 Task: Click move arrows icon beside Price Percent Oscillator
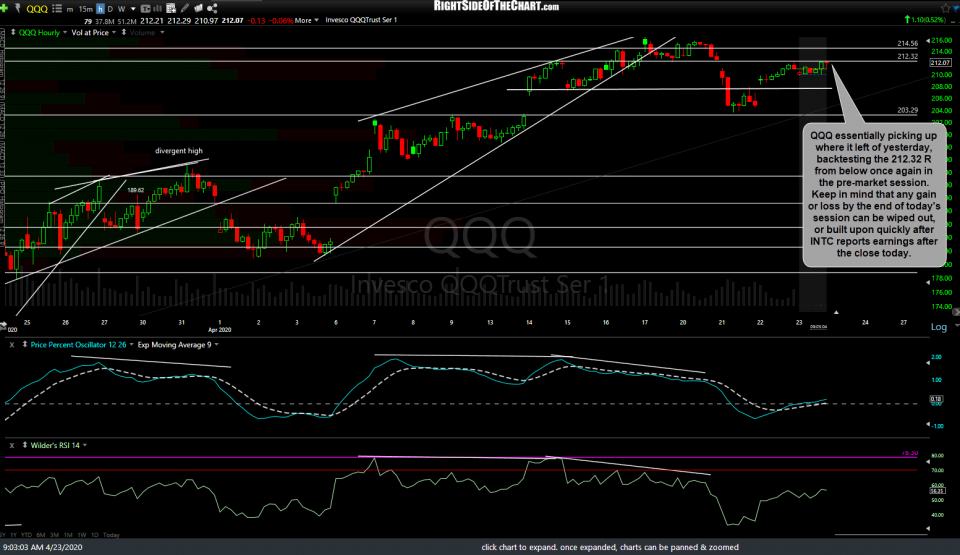24,345
